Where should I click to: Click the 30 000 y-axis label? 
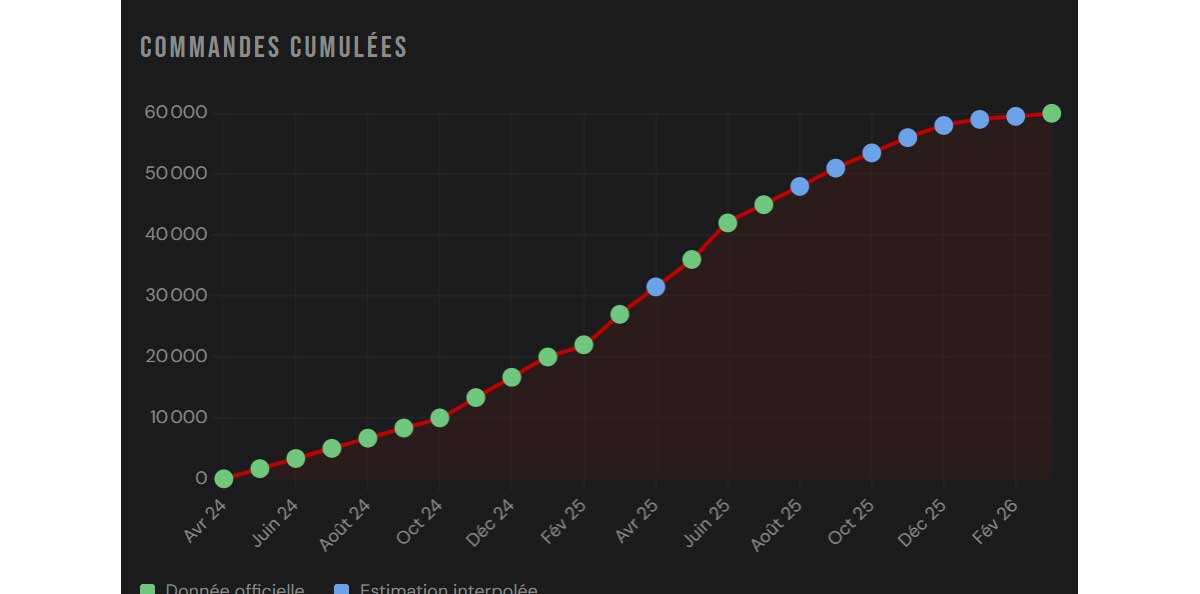[174, 296]
